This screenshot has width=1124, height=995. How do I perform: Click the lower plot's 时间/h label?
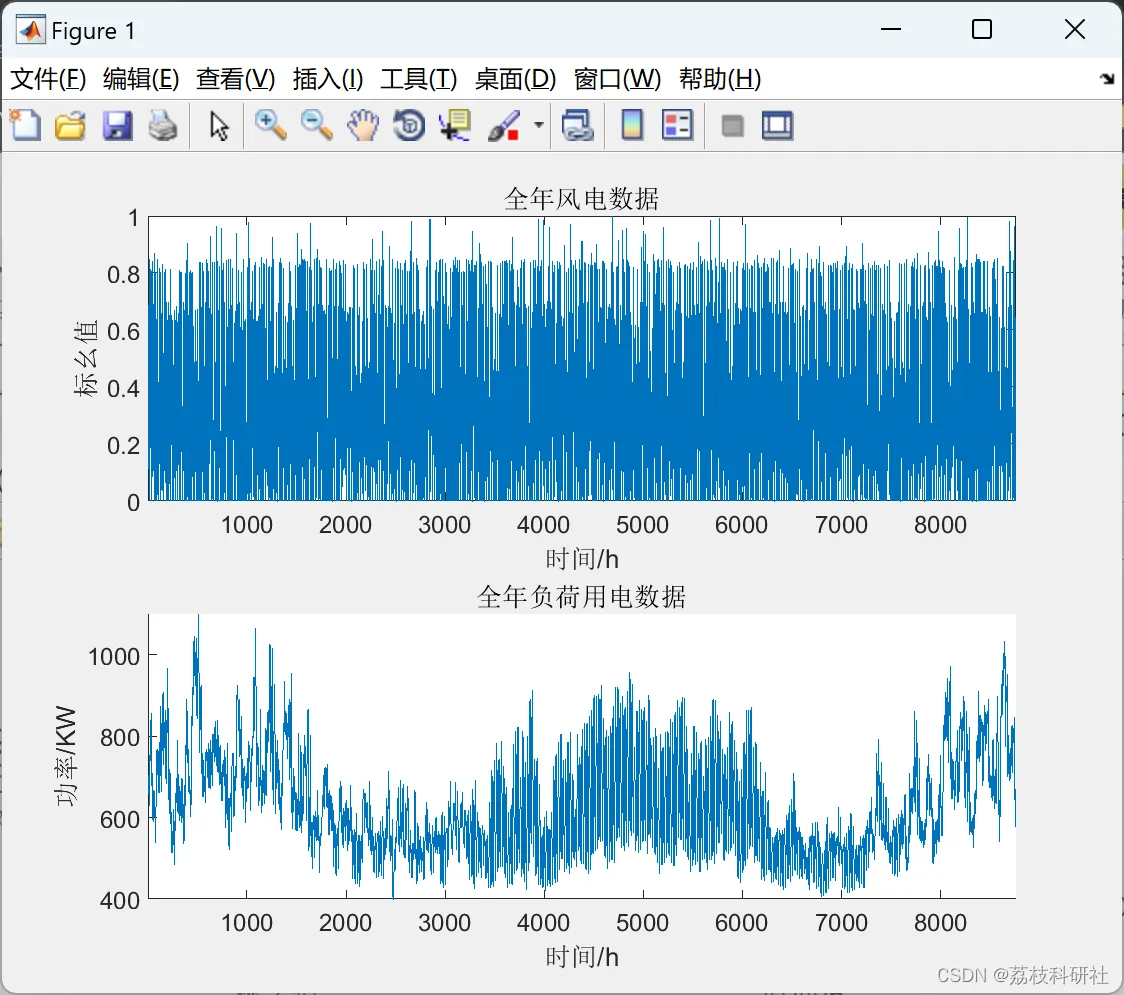[581, 957]
